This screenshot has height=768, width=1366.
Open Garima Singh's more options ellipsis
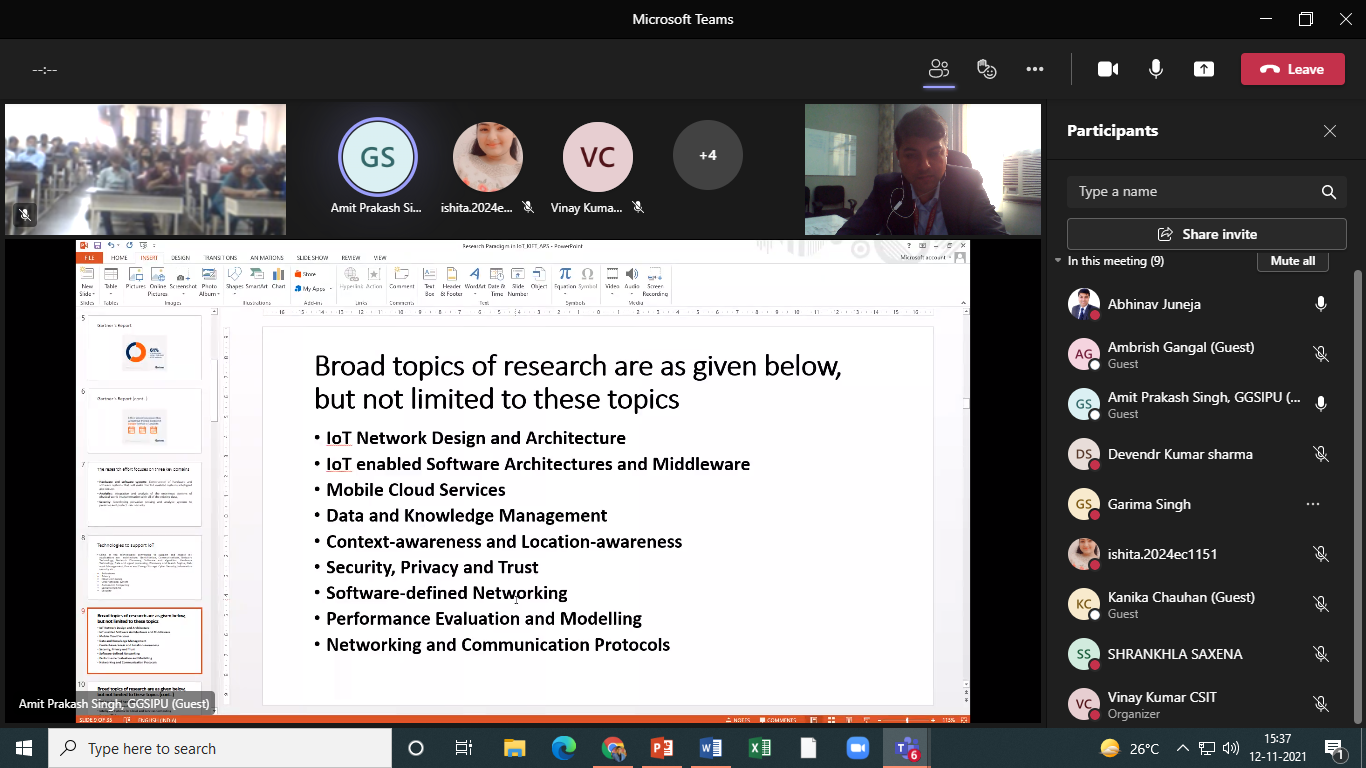[1312, 504]
